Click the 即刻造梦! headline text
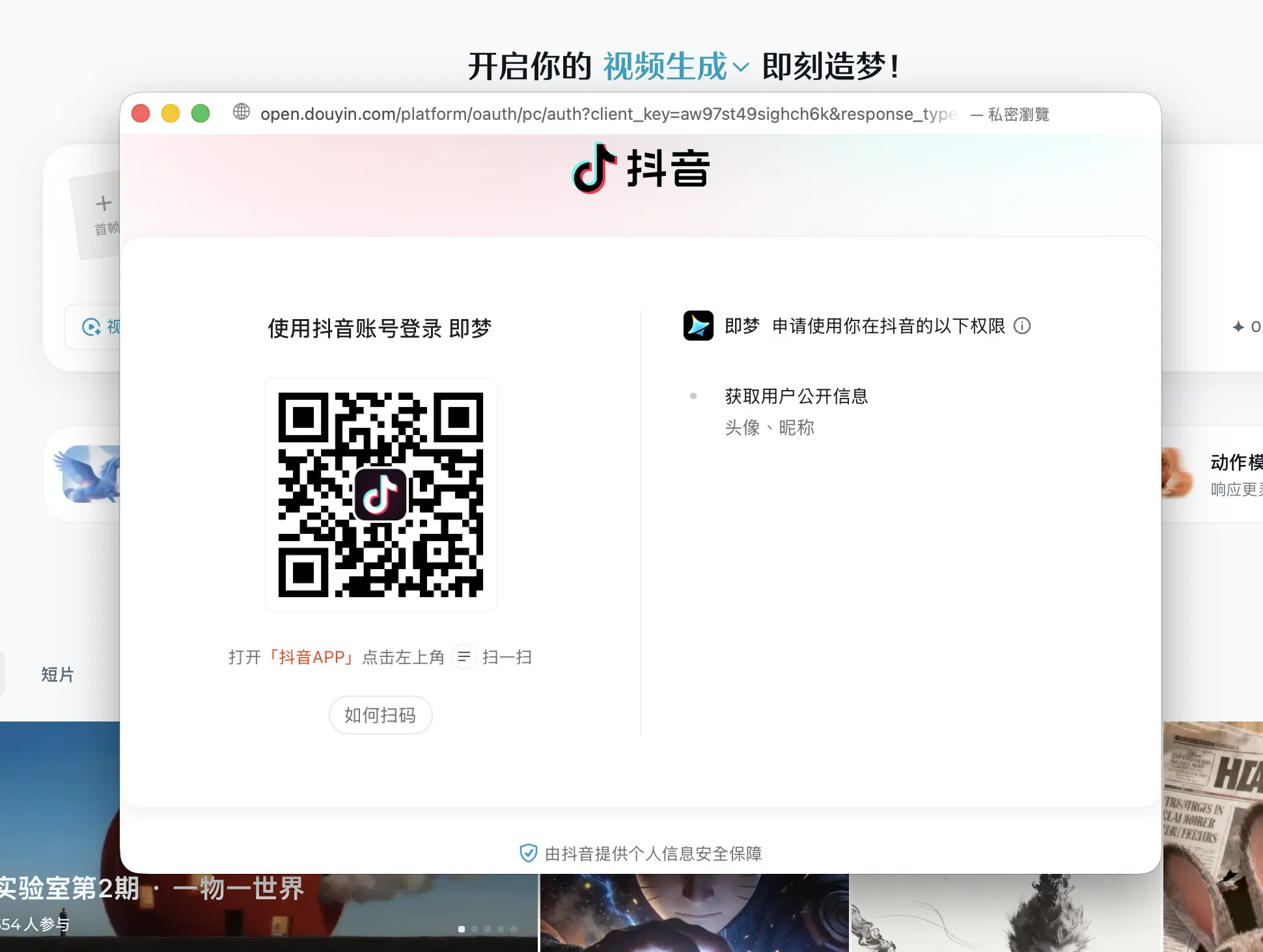This screenshot has width=1263, height=952. (831, 66)
